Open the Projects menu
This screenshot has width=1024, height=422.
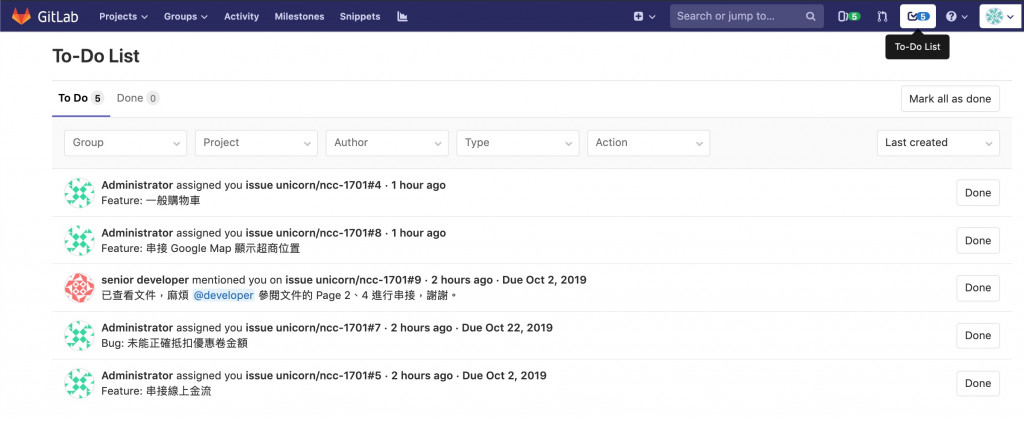[x=123, y=17]
